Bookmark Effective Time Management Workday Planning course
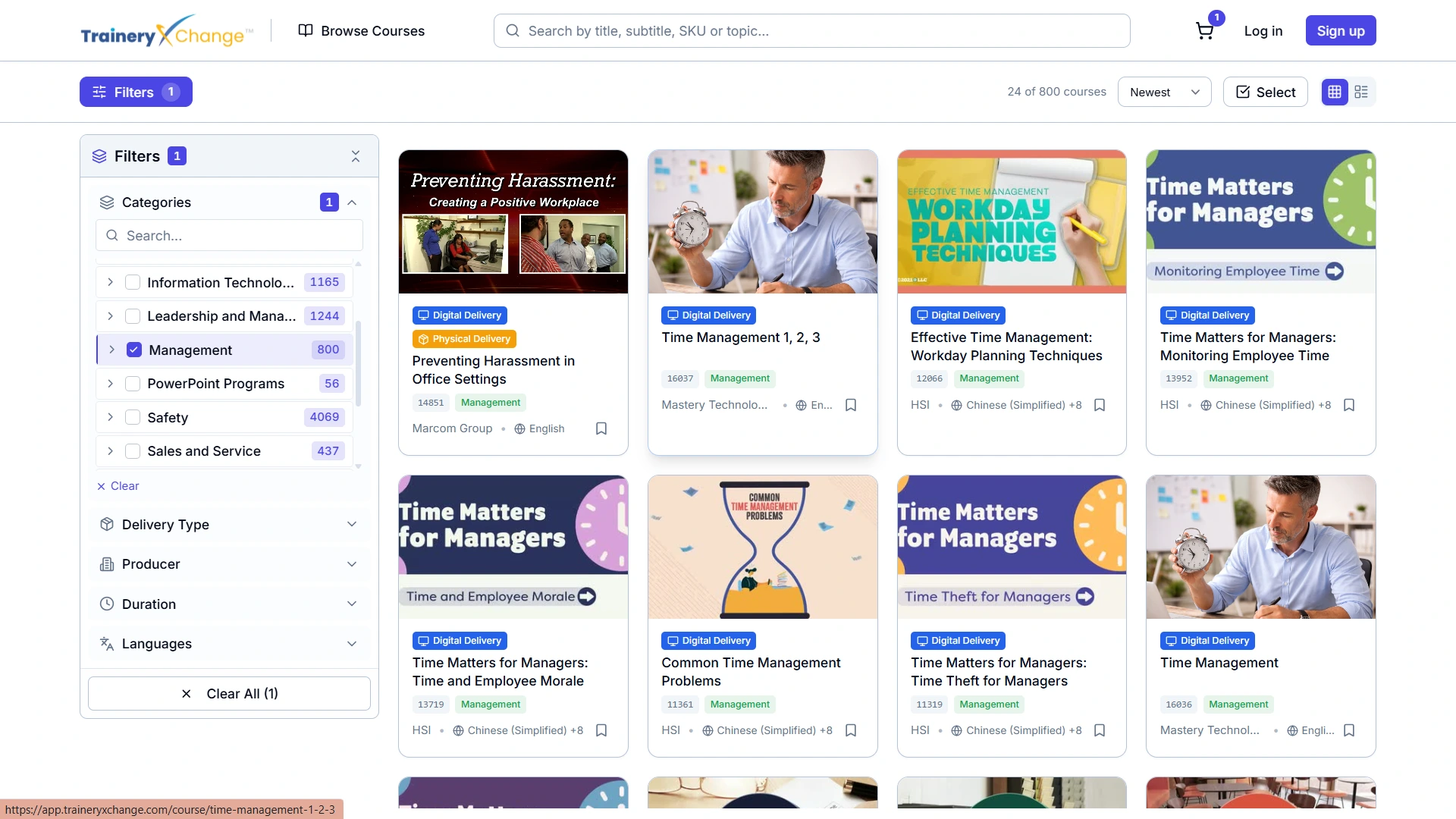Viewport: 1456px width, 819px height. coord(1100,405)
